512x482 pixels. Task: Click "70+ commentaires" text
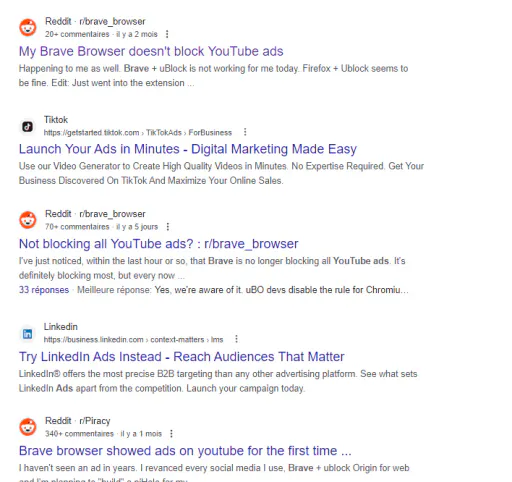point(77,227)
